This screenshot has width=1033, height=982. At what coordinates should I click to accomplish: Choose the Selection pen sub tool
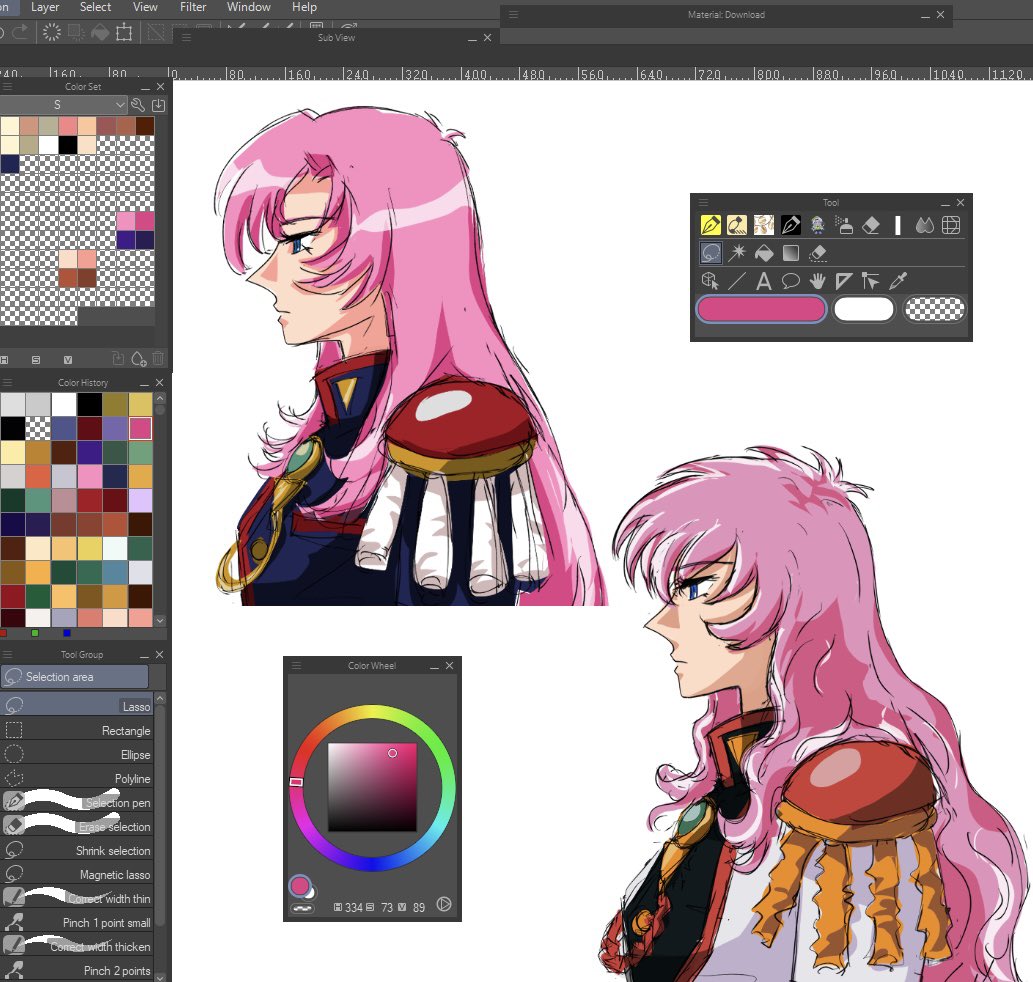point(76,802)
